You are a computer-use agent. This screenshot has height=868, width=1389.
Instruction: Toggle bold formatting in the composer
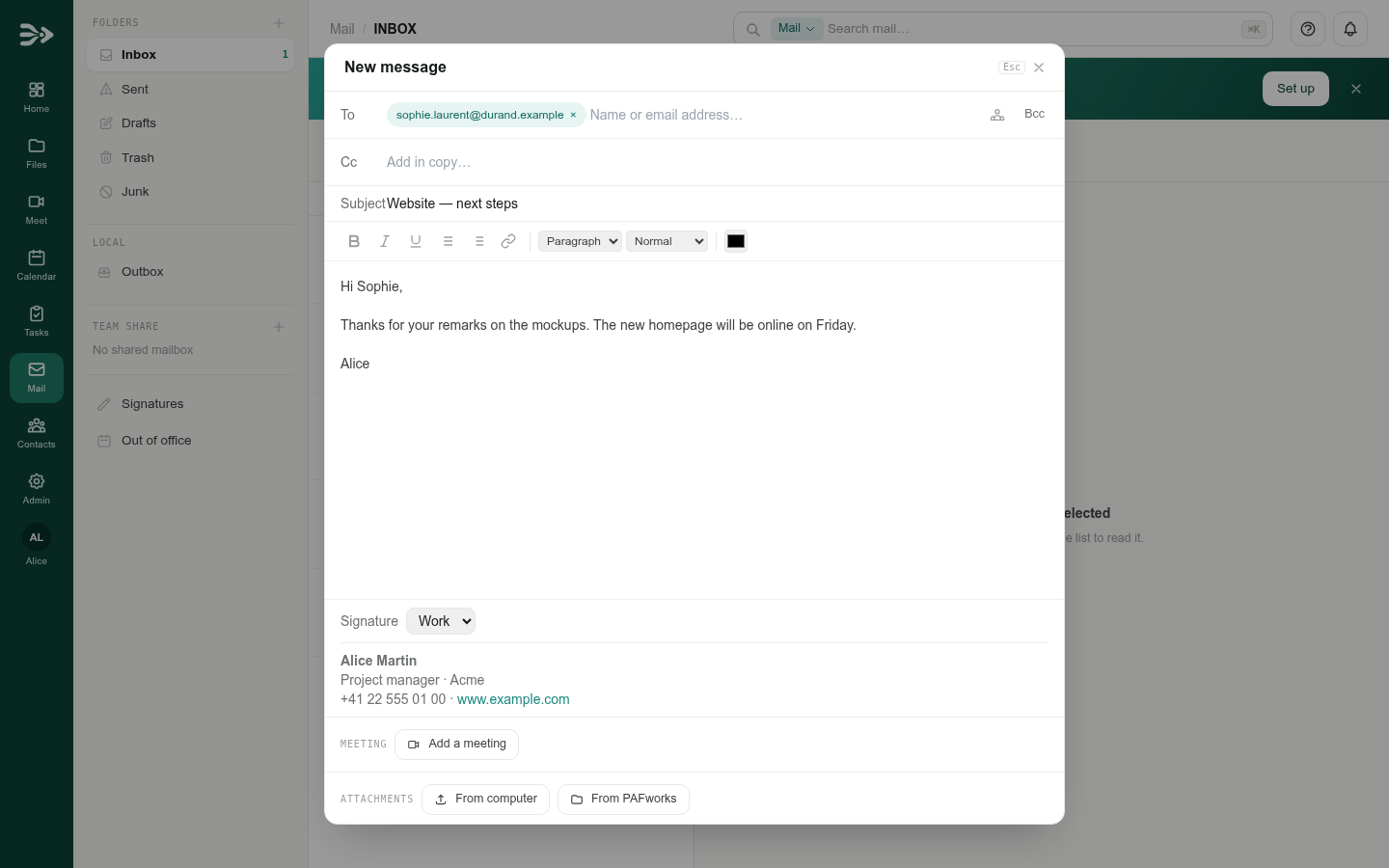point(354,241)
